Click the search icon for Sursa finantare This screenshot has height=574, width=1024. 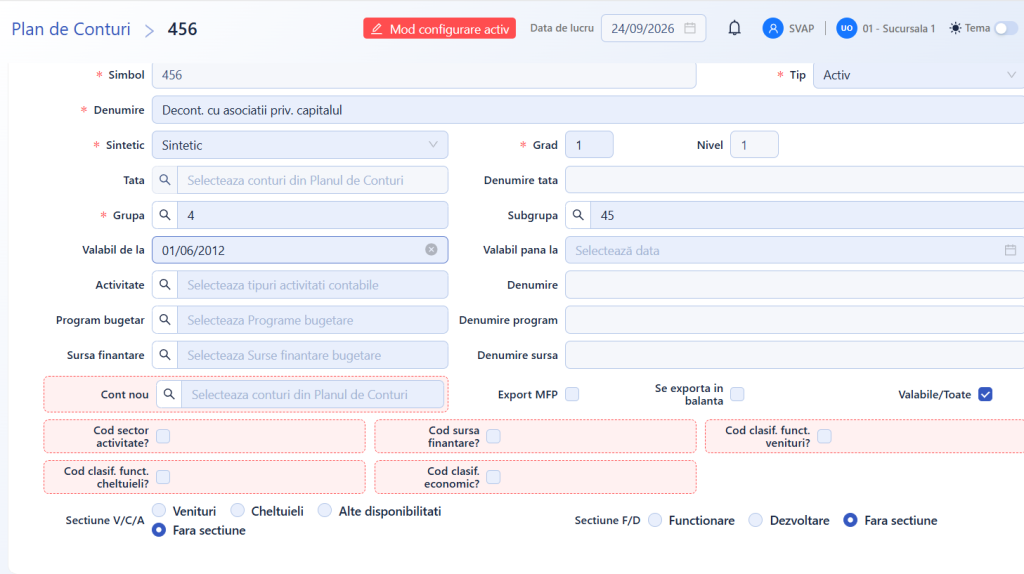(165, 355)
